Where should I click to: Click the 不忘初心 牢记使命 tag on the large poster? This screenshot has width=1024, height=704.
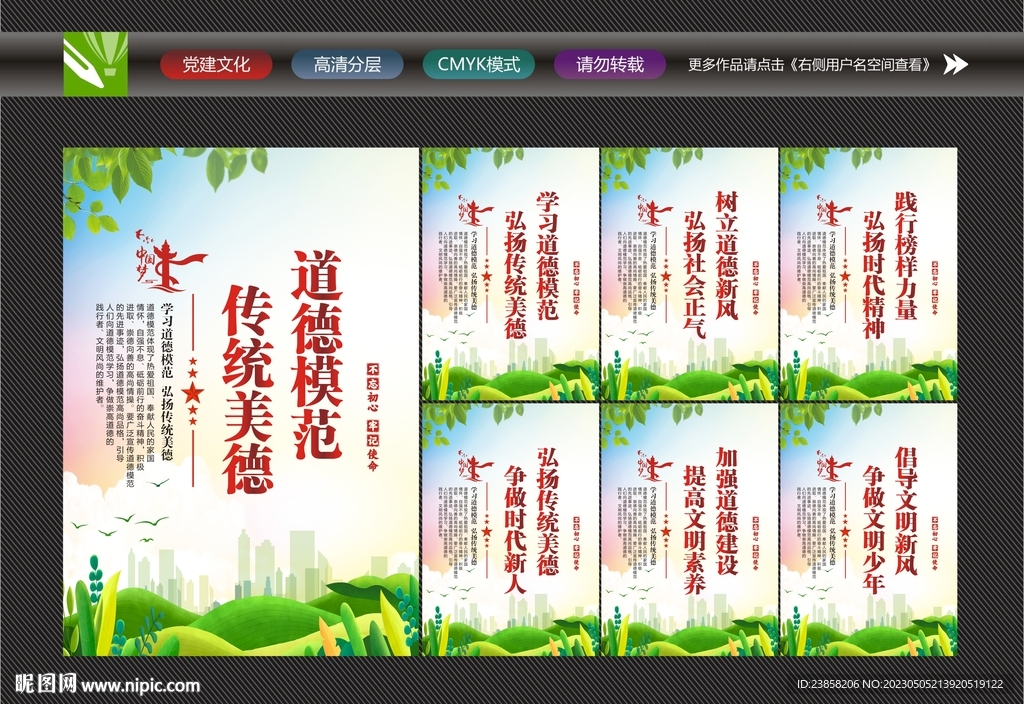coord(373,417)
